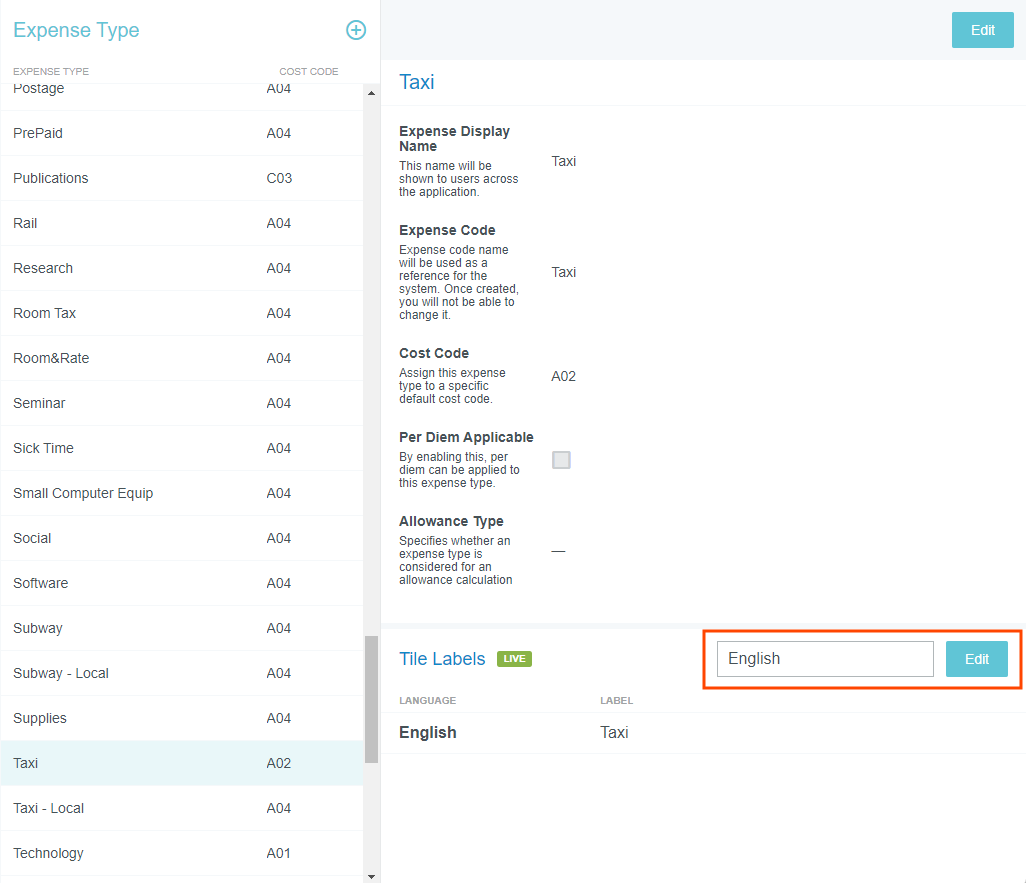Screen dimensions: 1026x883
Task: Click the green LIVE badge
Action: pos(514,659)
